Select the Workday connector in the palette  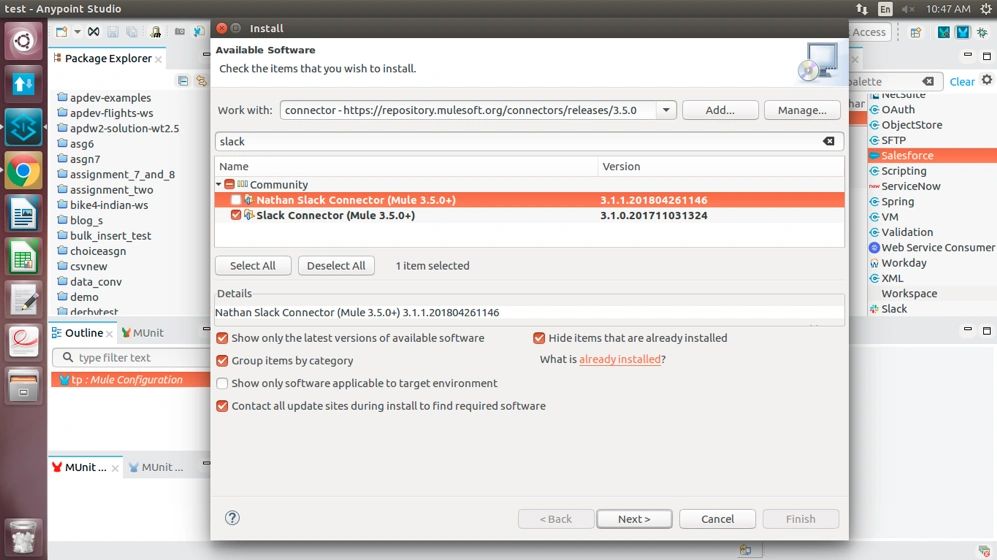pyautogui.click(x=897, y=263)
